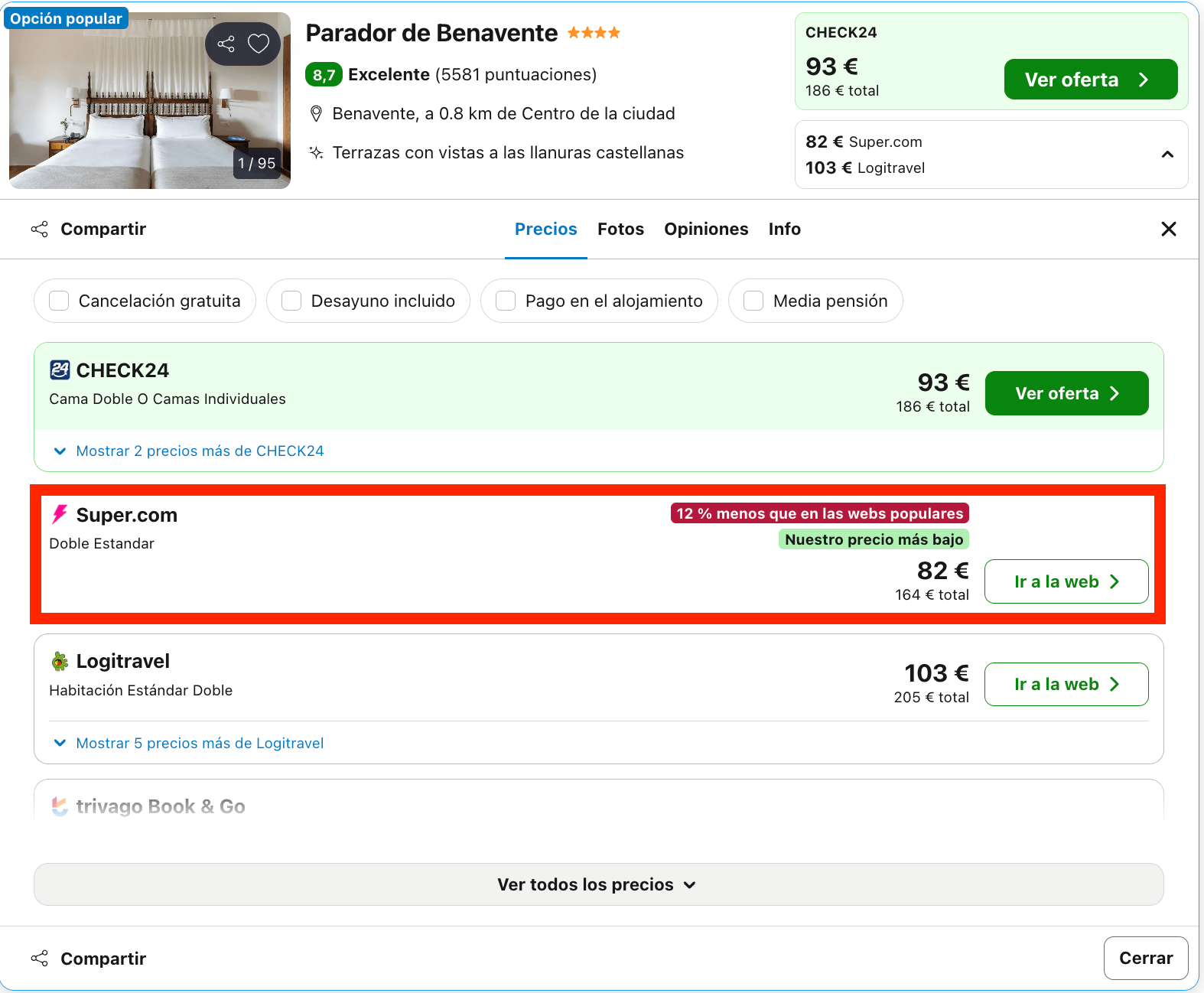Click the 164 € total text
This screenshot has height=993, width=1204.
(x=932, y=594)
